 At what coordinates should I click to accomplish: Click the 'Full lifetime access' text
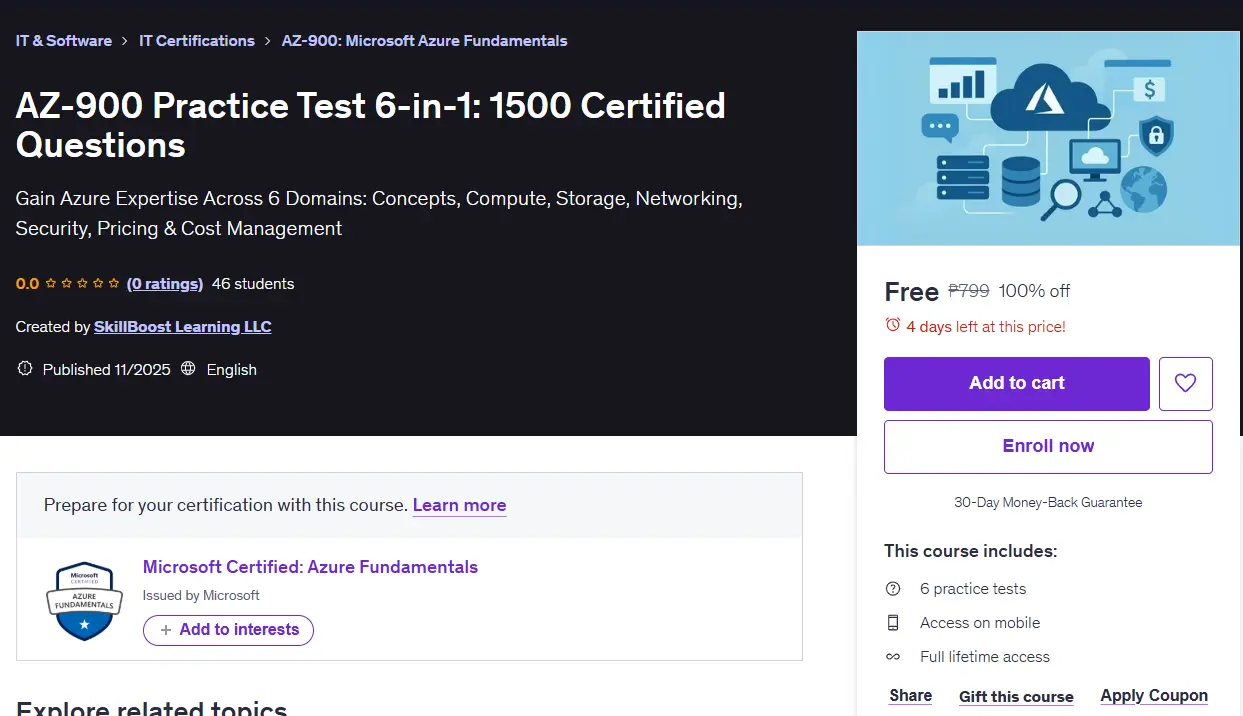tap(985, 657)
